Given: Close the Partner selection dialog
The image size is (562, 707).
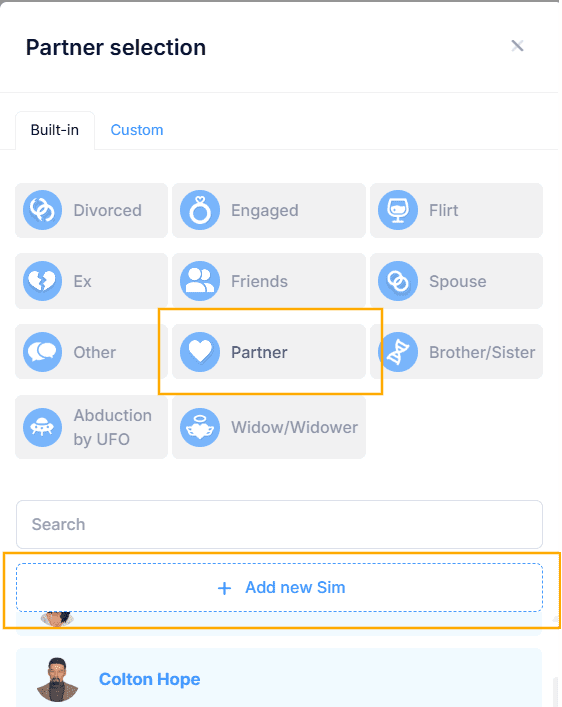Looking at the screenshot, I should tap(517, 46).
